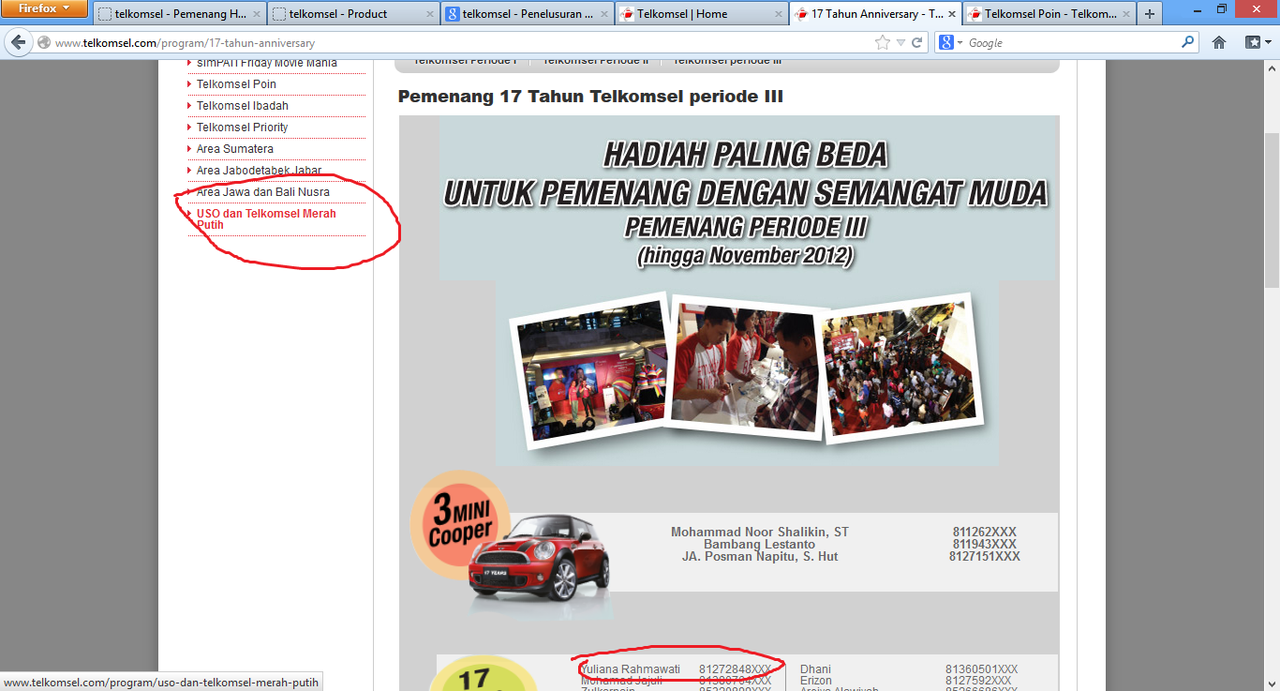Click the scrollbar down arrow
The height and width of the screenshot is (691, 1280).
[1271, 682]
